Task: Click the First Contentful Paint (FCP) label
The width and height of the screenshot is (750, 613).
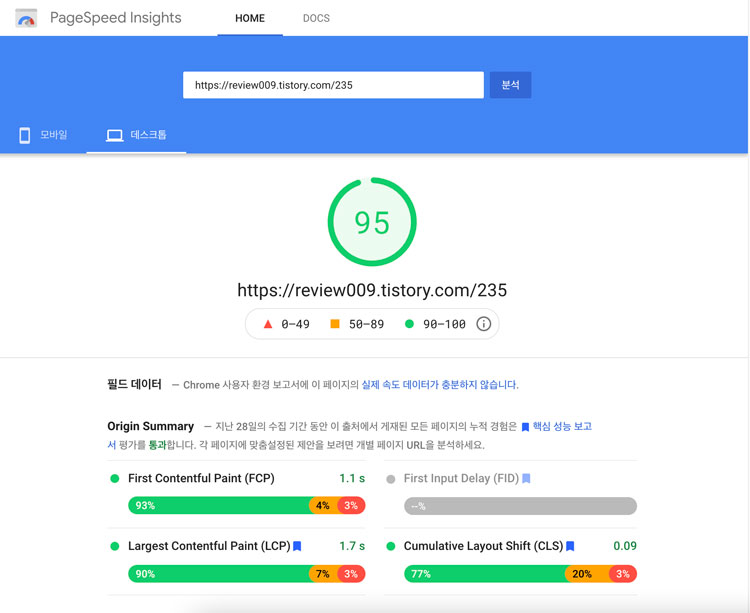Action: (x=201, y=479)
